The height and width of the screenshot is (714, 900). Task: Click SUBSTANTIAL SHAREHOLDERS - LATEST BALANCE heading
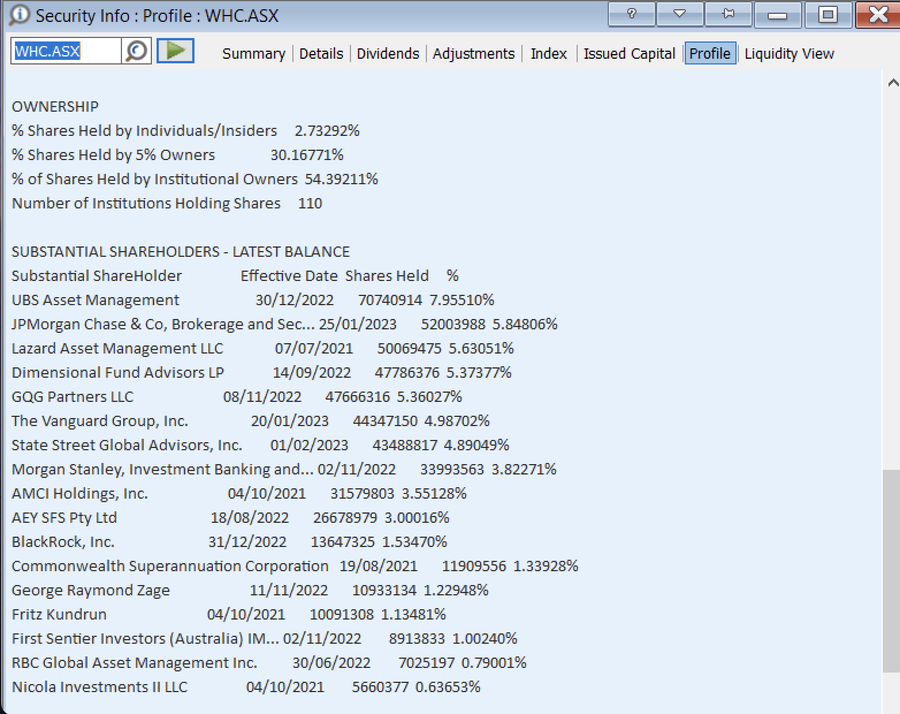(x=181, y=252)
